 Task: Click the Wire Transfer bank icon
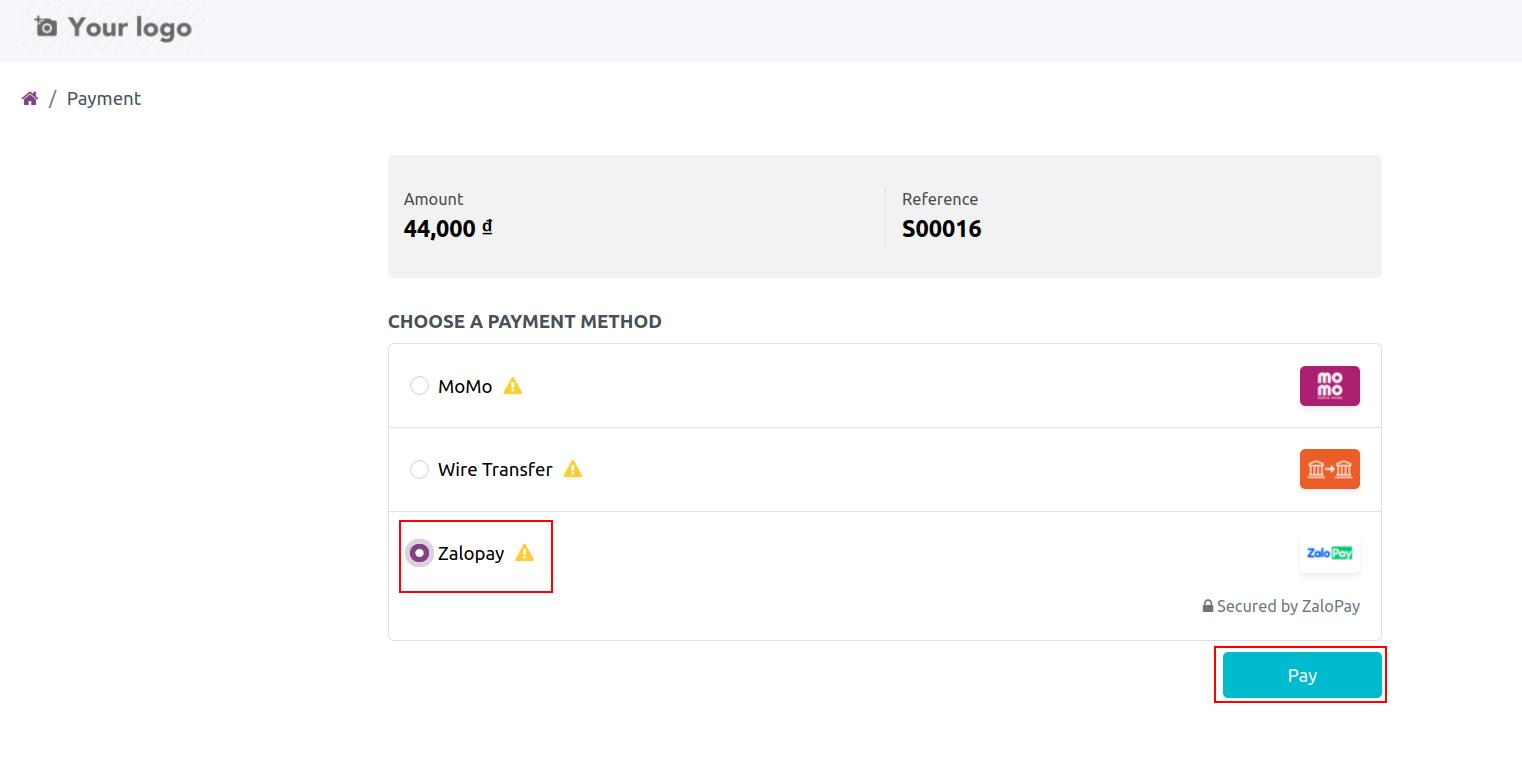(x=1329, y=469)
